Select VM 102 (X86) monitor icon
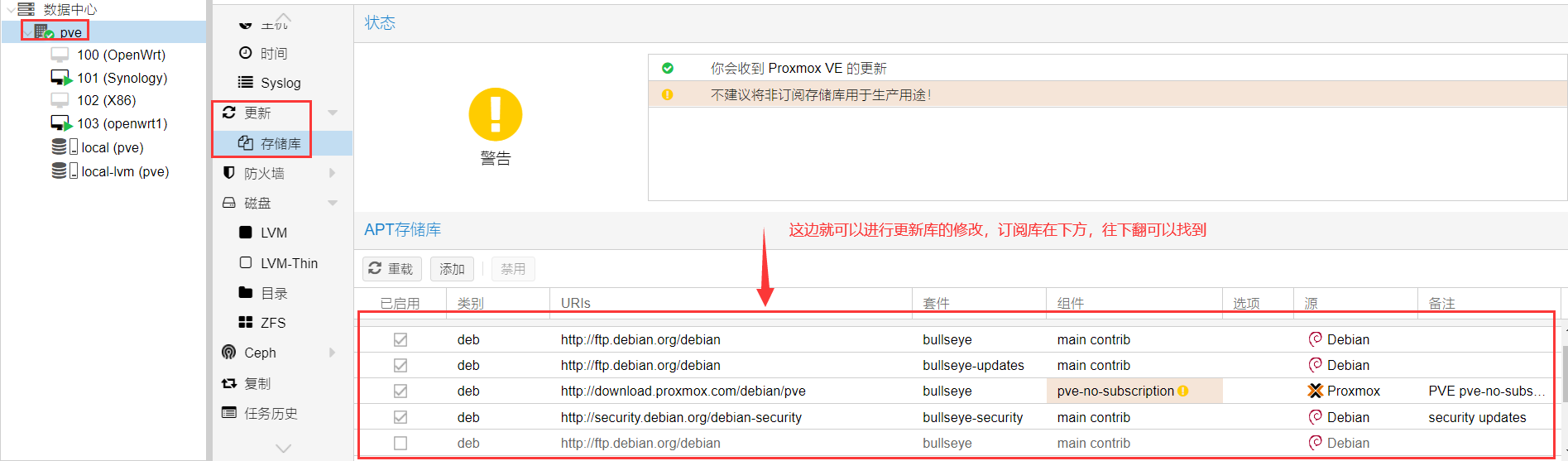Viewport: 1568px width, 461px height. [60, 100]
